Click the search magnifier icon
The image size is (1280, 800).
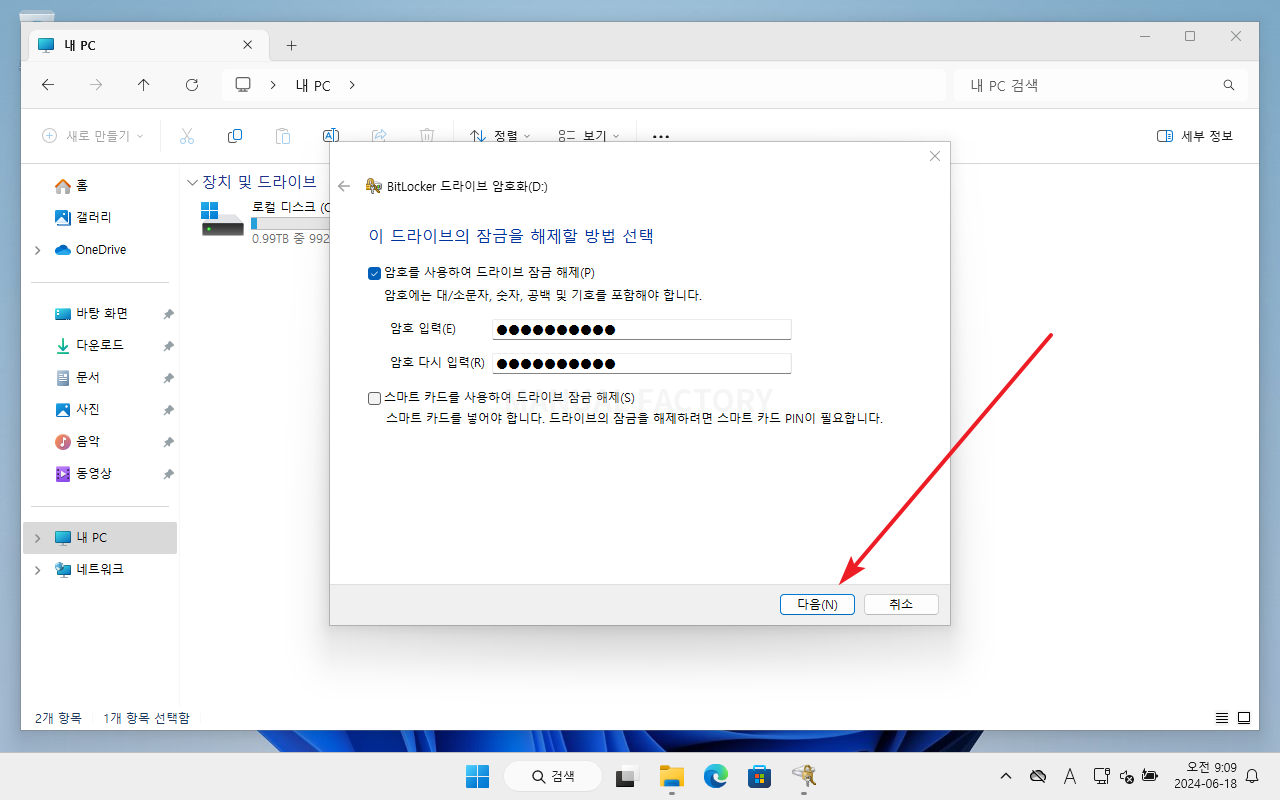tap(1229, 85)
